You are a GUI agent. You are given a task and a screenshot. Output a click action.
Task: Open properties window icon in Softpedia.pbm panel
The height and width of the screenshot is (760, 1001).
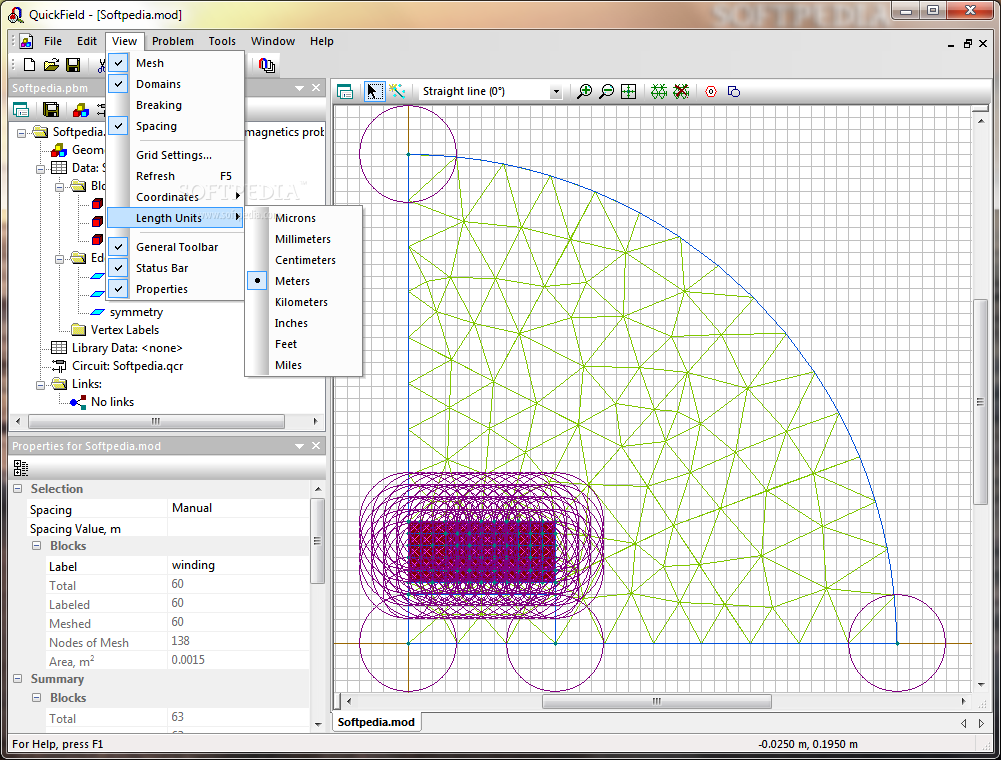pyautogui.click(x=21, y=110)
